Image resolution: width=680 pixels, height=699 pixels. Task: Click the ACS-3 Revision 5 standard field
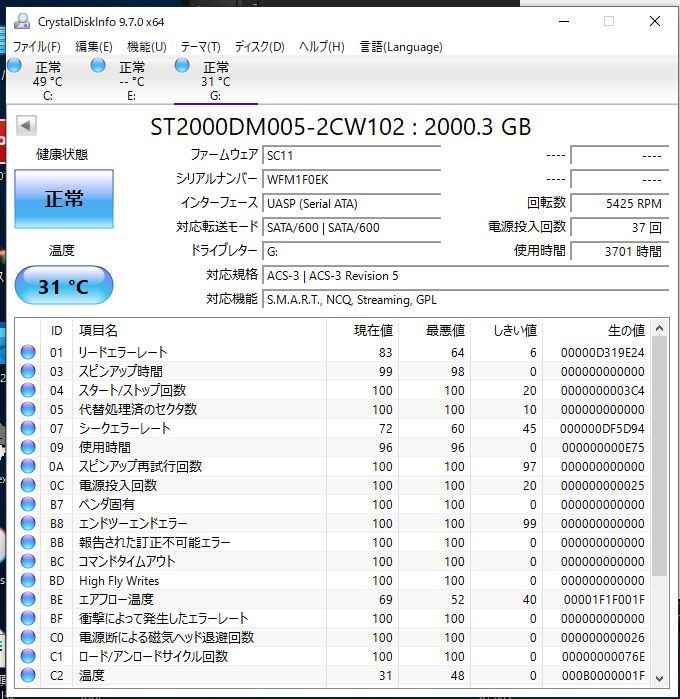tap(466, 276)
